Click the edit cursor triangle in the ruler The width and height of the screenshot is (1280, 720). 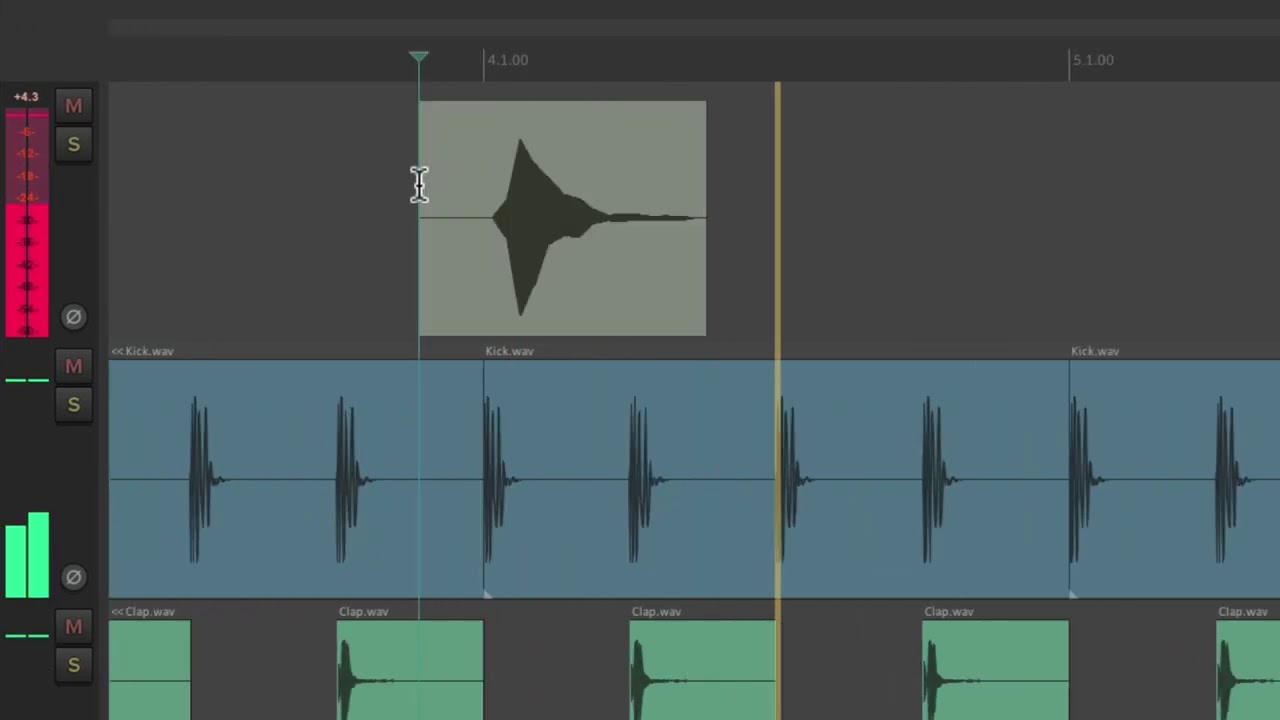coord(419,58)
